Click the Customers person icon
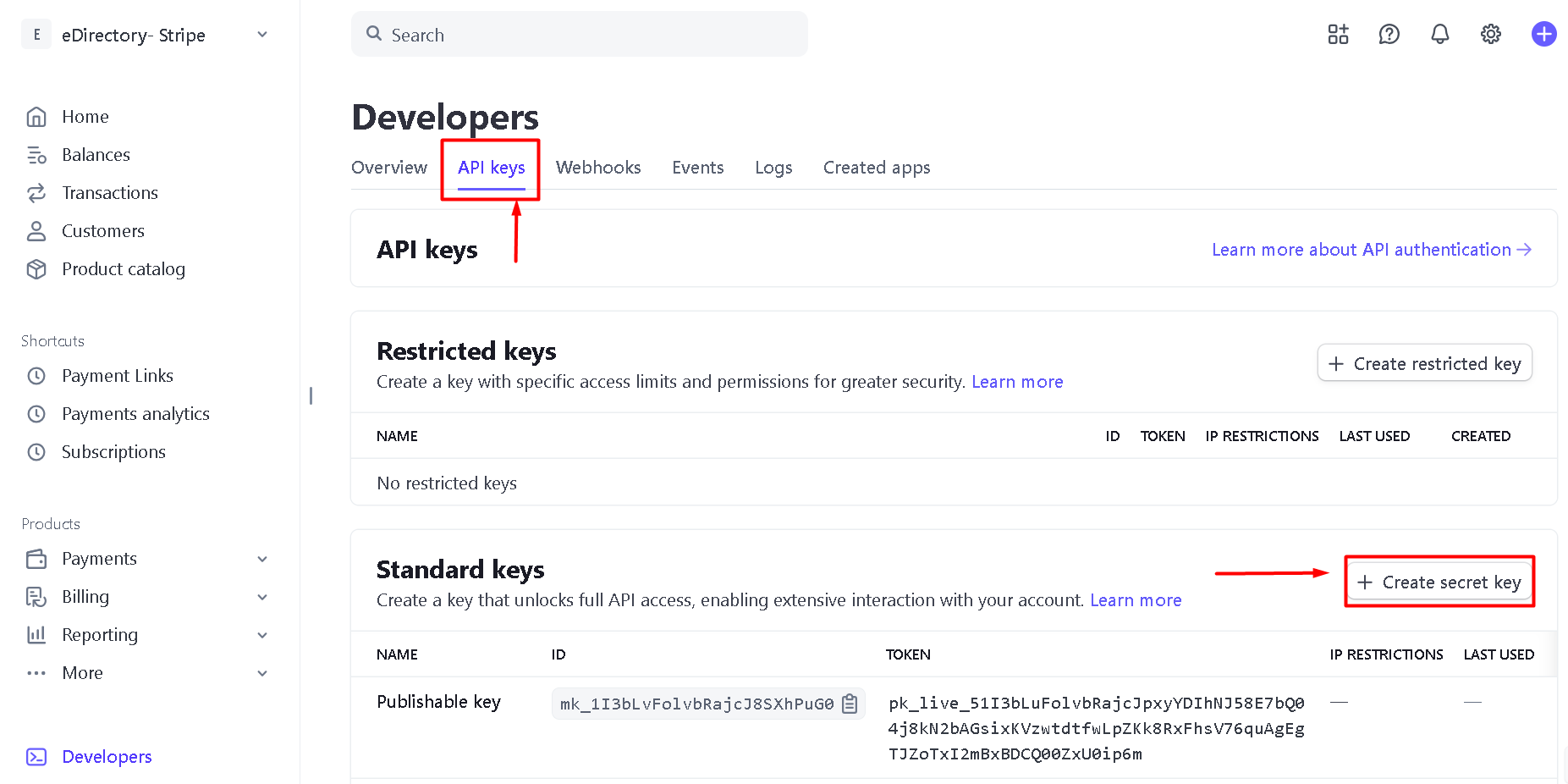Image resolution: width=1568 pixels, height=784 pixels. coord(36,231)
